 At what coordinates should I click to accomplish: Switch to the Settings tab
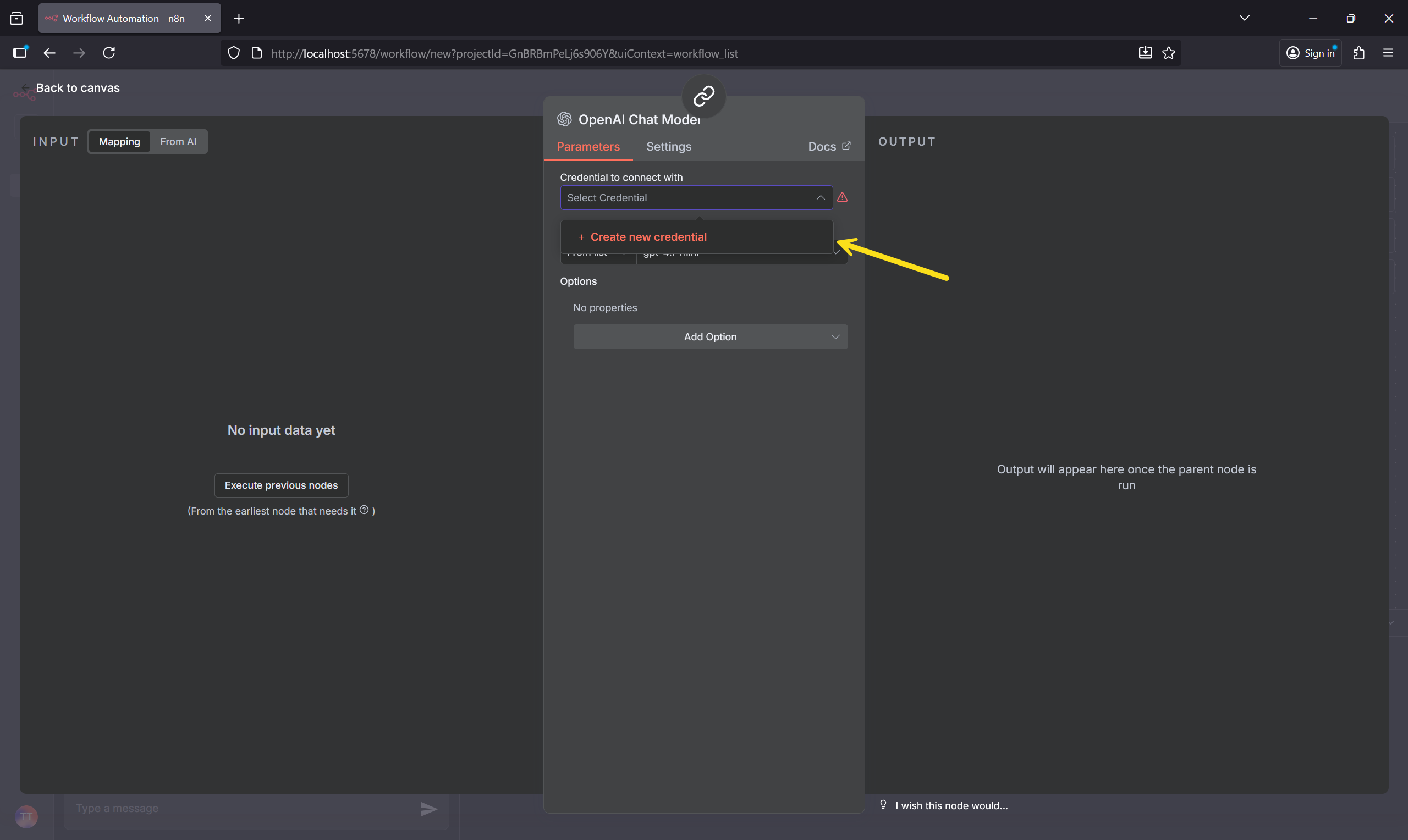point(669,147)
